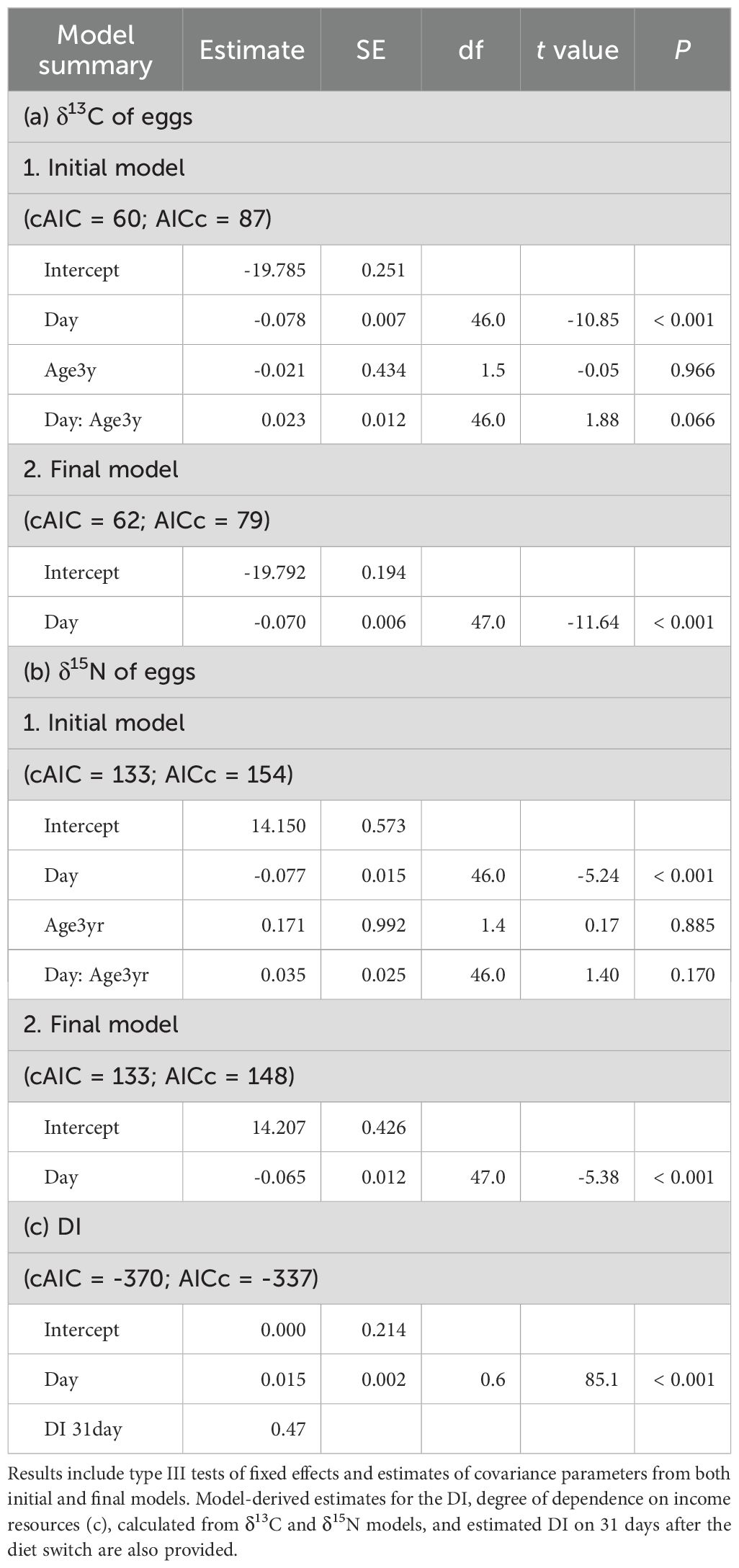Click the Day: Age3y row label
Screen dimensions: 739x1568
(x=92, y=420)
